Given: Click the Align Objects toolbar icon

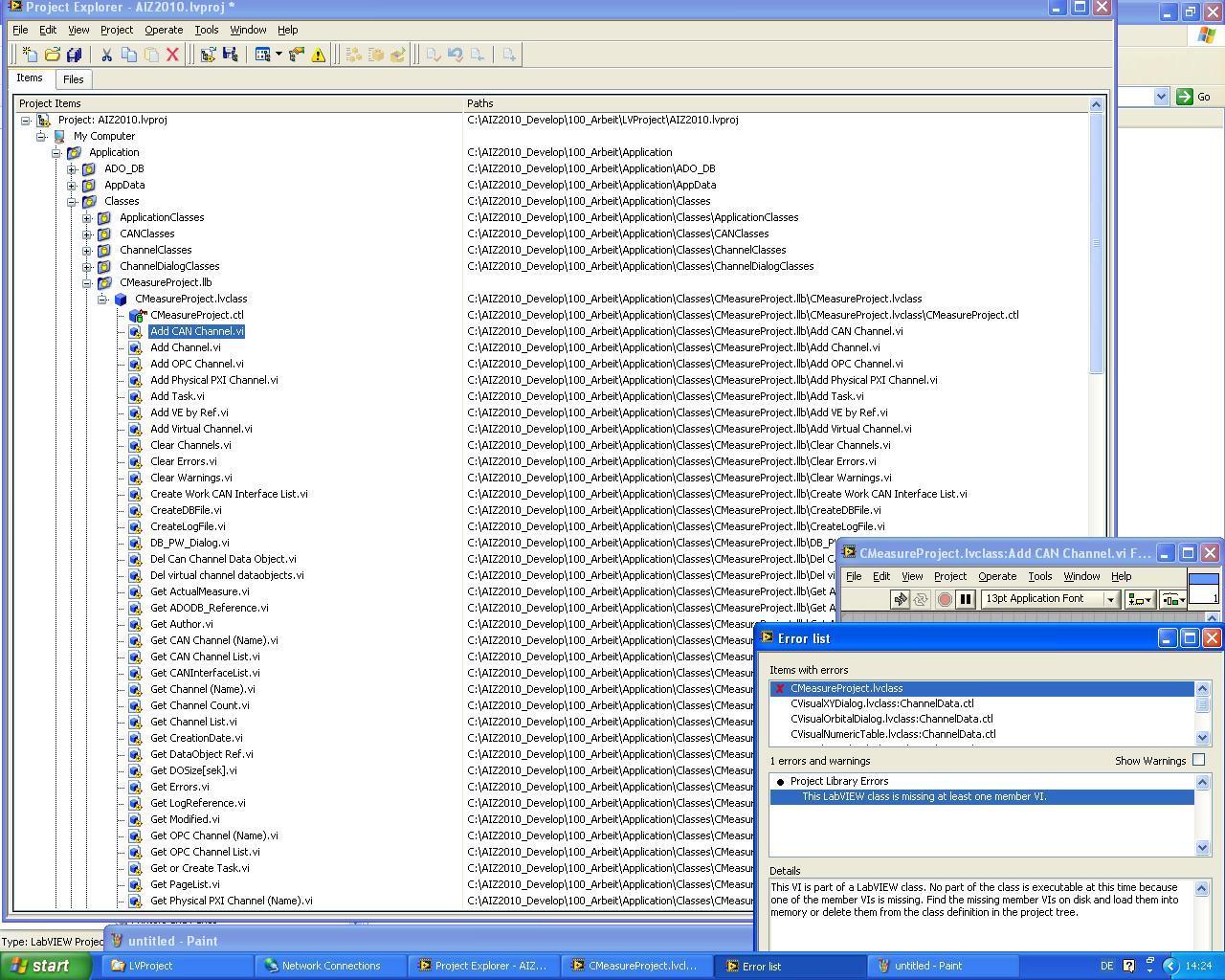Looking at the screenshot, I should (x=1139, y=599).
